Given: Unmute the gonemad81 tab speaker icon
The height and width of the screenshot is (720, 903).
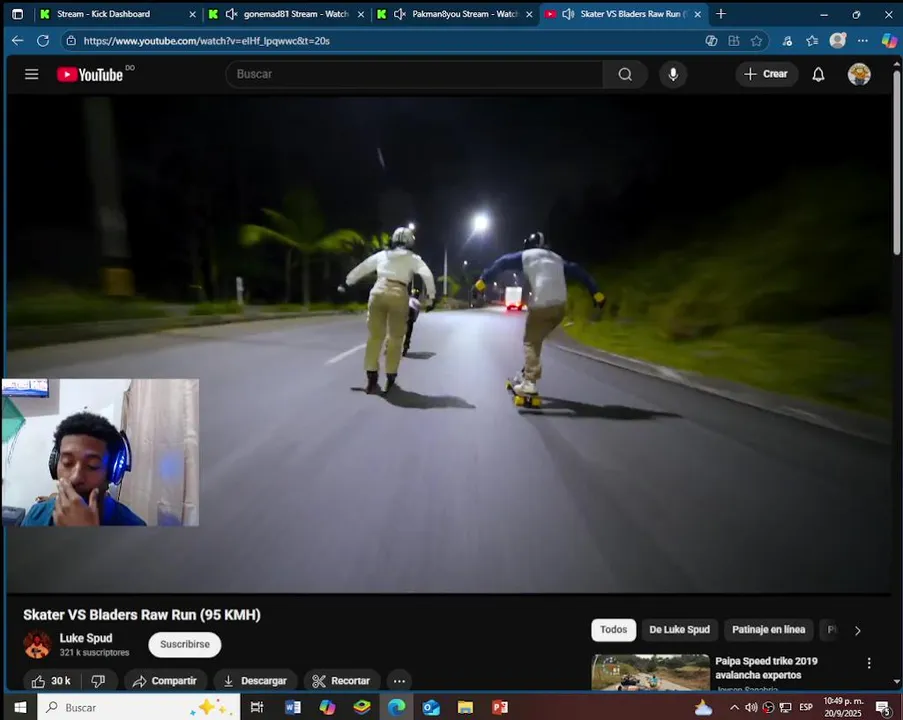Looking at the screenshot, I should [x=232, y=14].
